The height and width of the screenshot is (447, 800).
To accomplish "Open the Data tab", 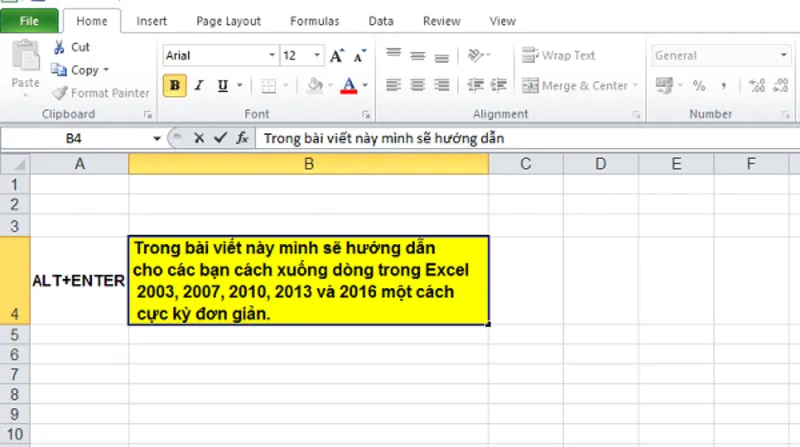I will 381,21.
